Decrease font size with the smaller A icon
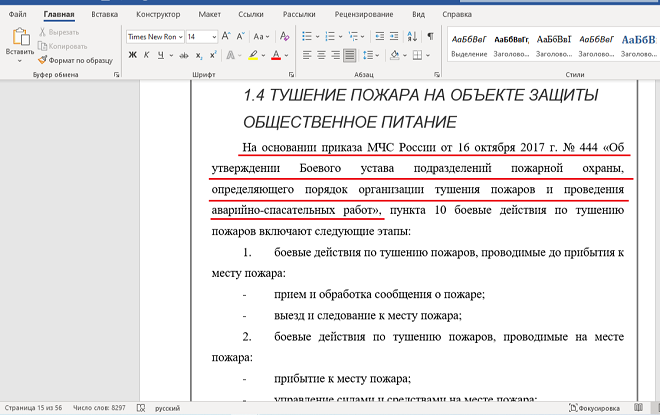This screenshot has height=415, width=660. [240, 36]
